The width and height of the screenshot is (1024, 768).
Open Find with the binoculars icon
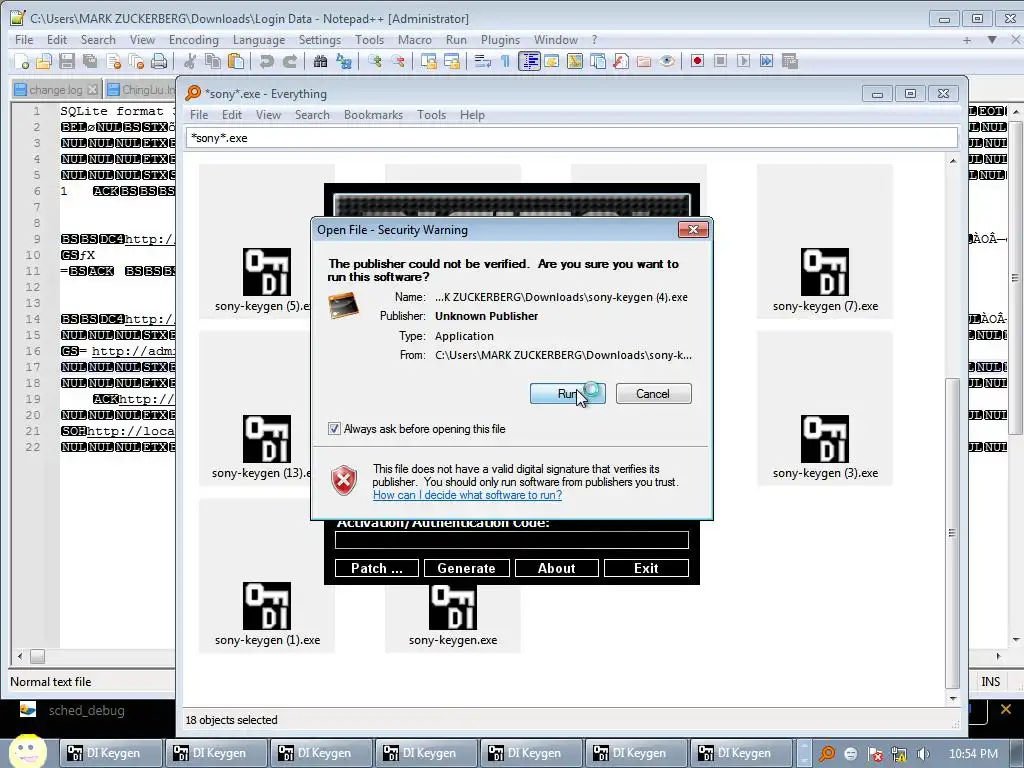[x=320, y=61]
